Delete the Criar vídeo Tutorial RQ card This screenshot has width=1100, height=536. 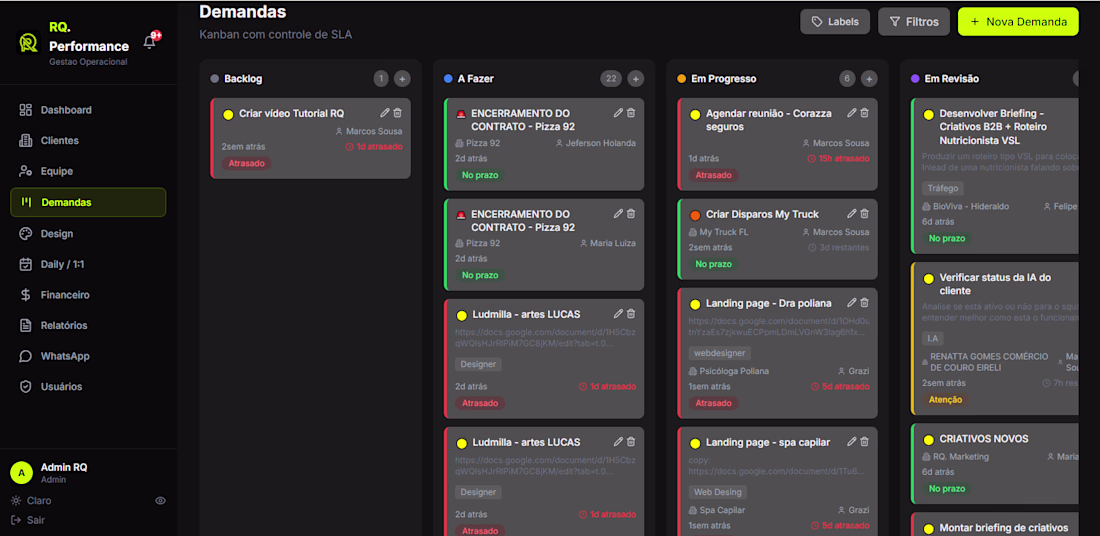point(398,113)
